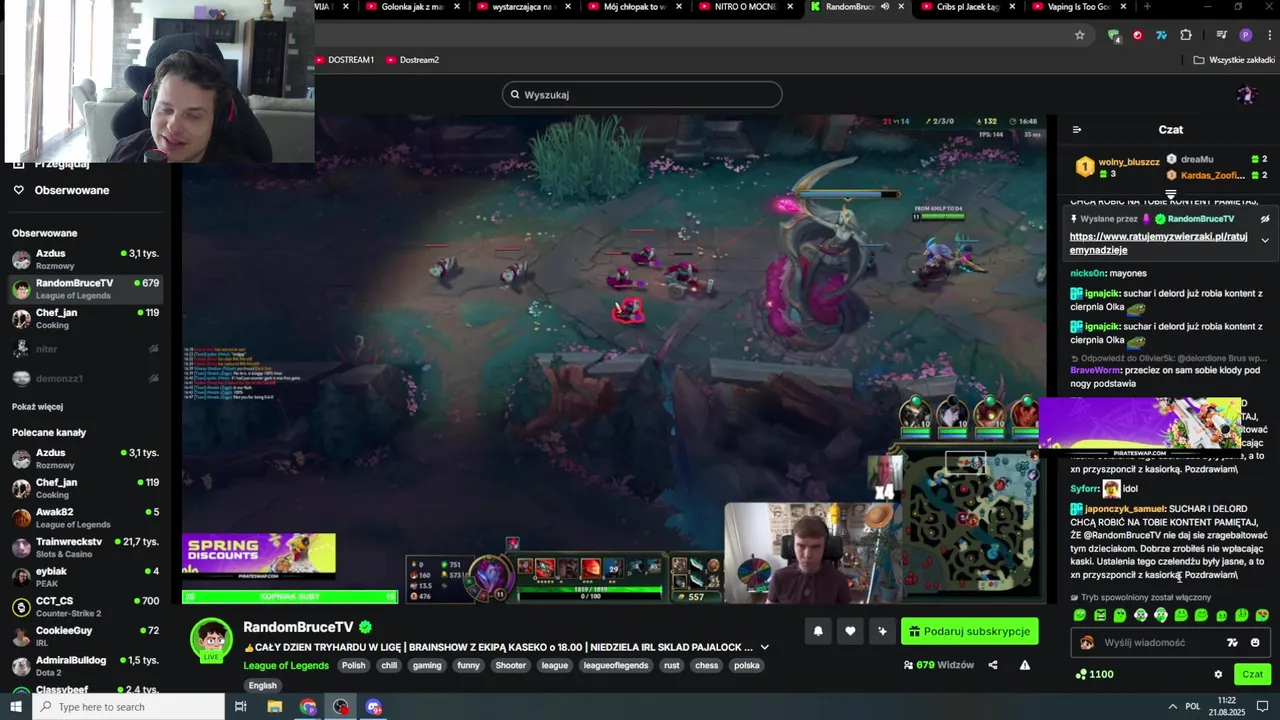Open Chrome profile P avatar
1280x720 pixels.
pos(1245,35)
